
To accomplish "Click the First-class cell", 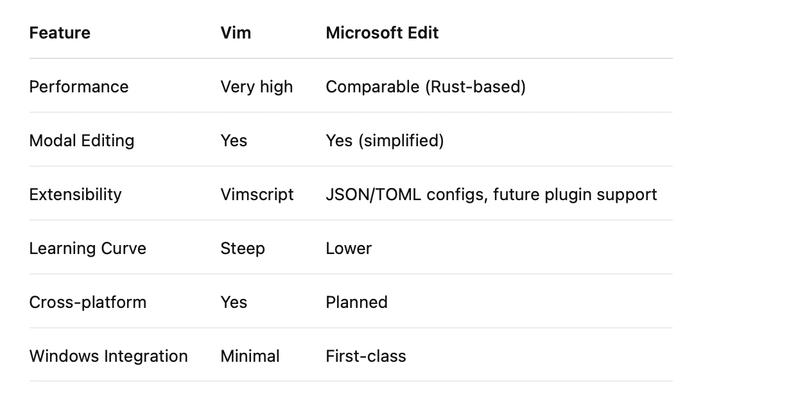I will tap(366, 356).
